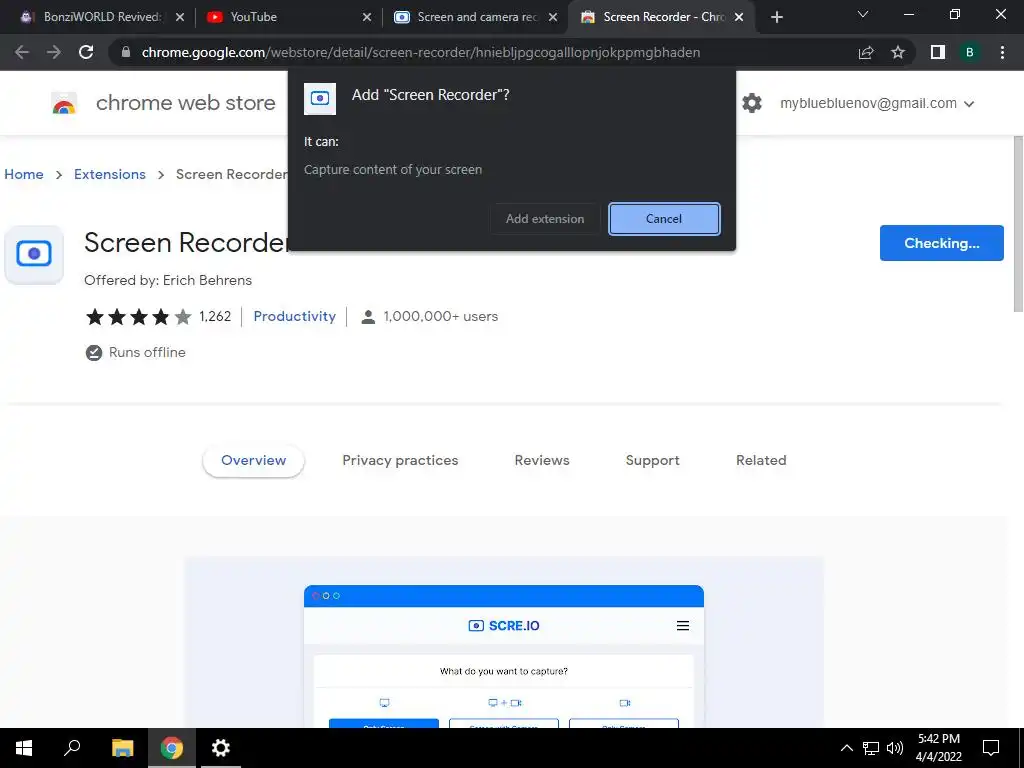Close the BonziWORLD Revived tab
The width and height of the screenshot is (1024, 768).
[x=180, y=17]
